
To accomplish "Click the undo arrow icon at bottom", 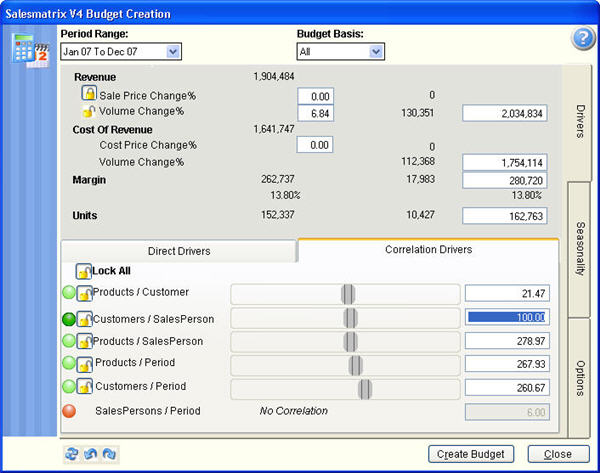I will click(x=90, y=453).
